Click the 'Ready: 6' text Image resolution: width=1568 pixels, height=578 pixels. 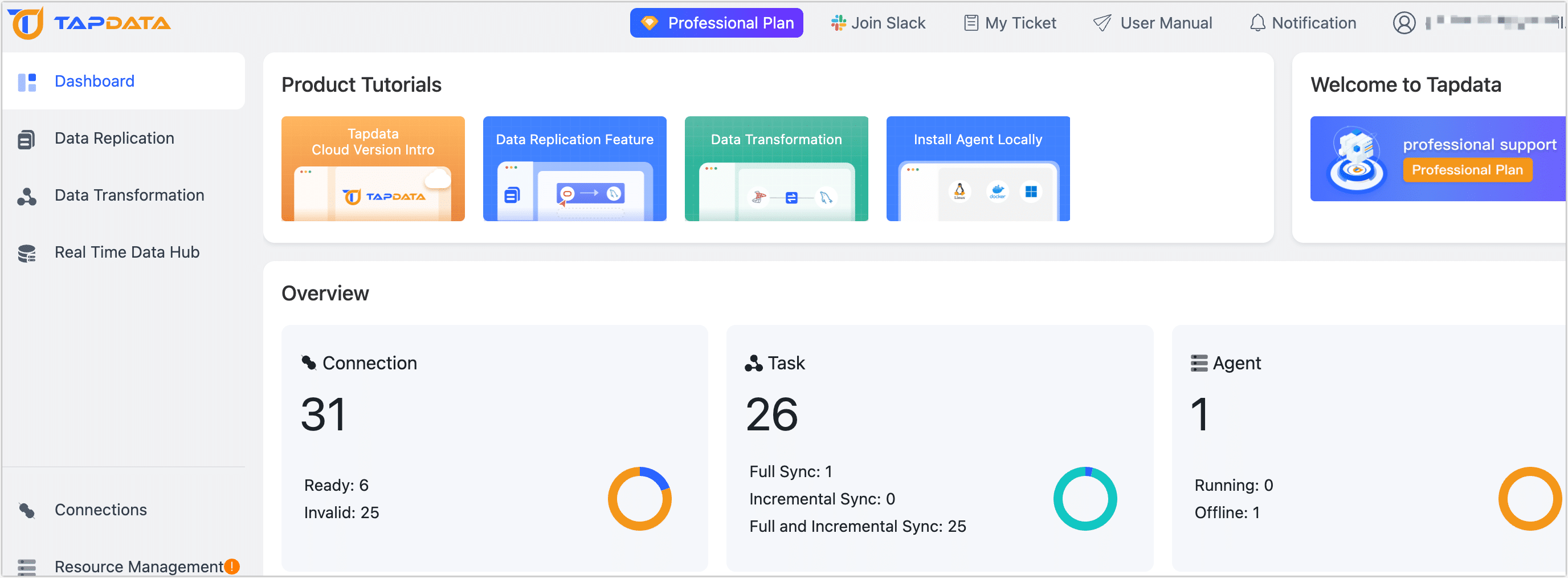pyautogui.click(x=336, y=486)
